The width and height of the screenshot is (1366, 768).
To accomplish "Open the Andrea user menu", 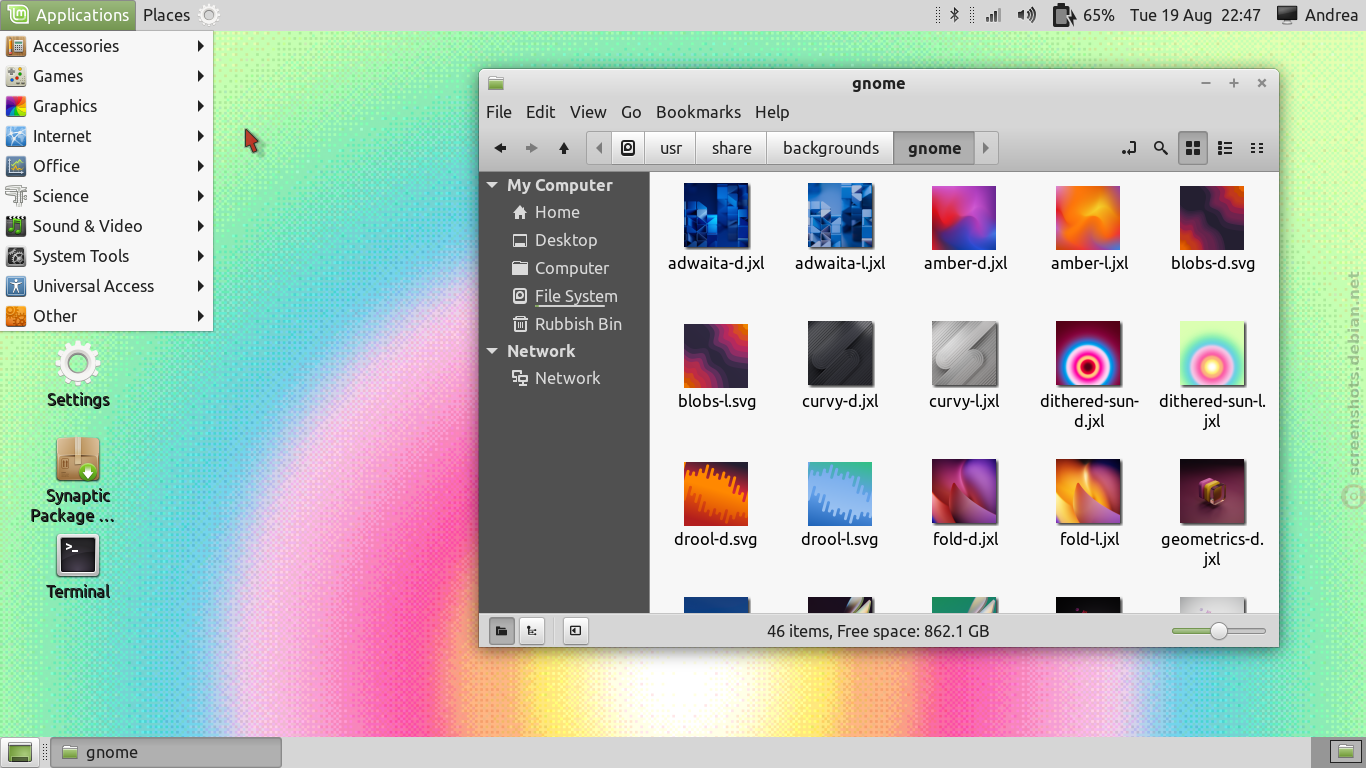I will pyautogui.click(x=1316, y=15).
